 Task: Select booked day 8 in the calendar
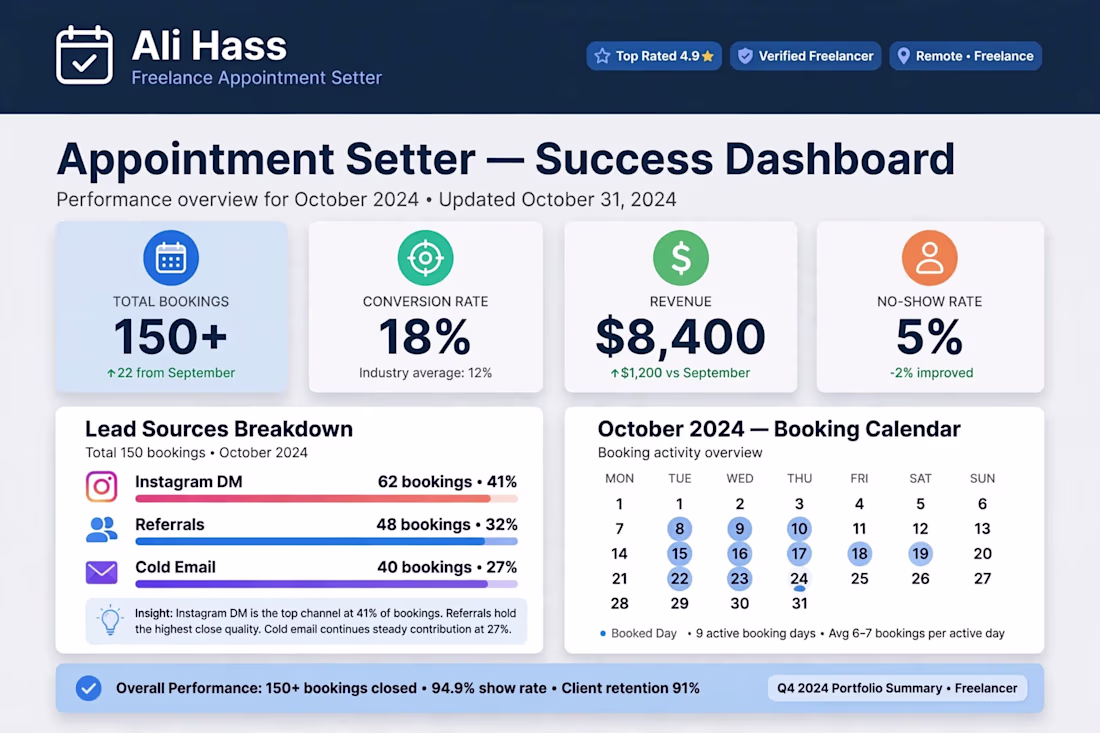679,528
